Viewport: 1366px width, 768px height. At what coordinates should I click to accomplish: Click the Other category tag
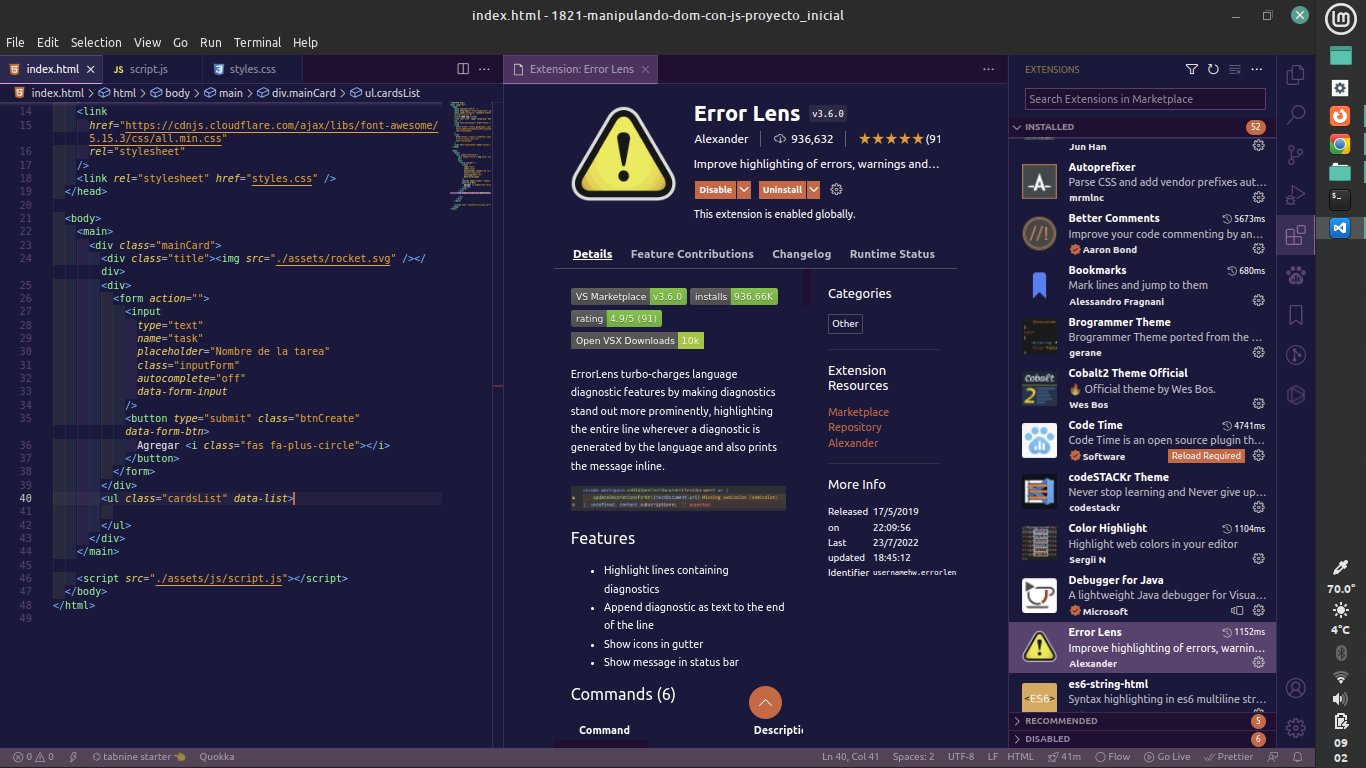[845, 324]
